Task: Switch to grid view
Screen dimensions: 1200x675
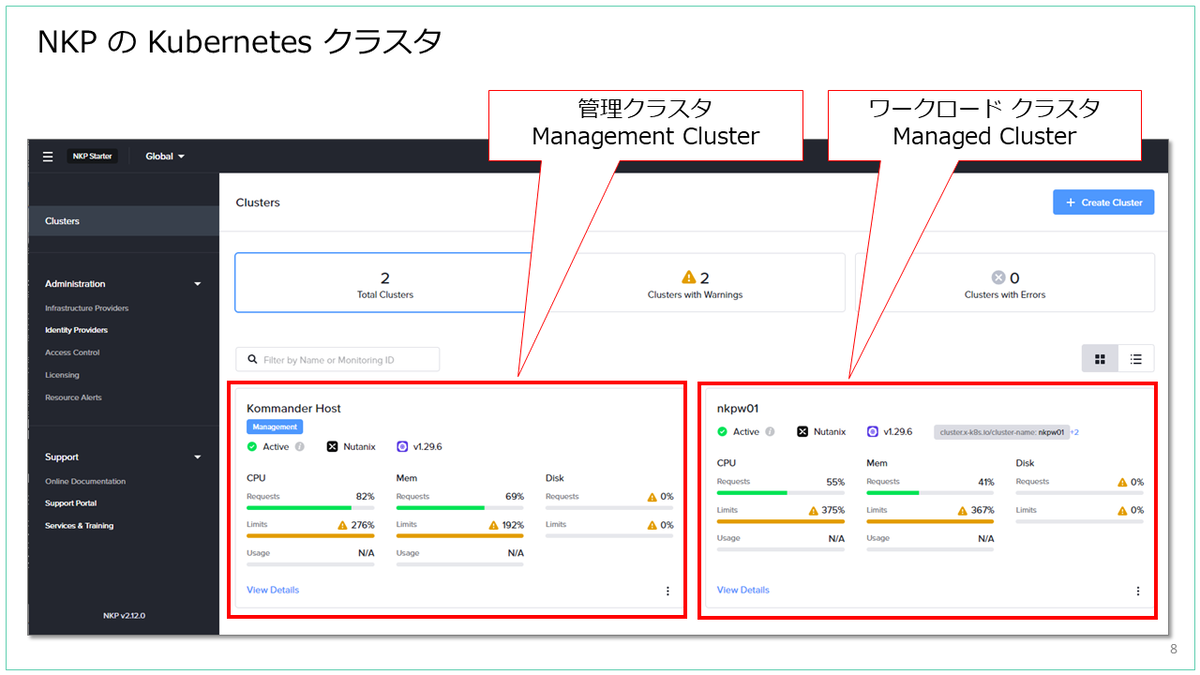Action: pos(1100,359)
